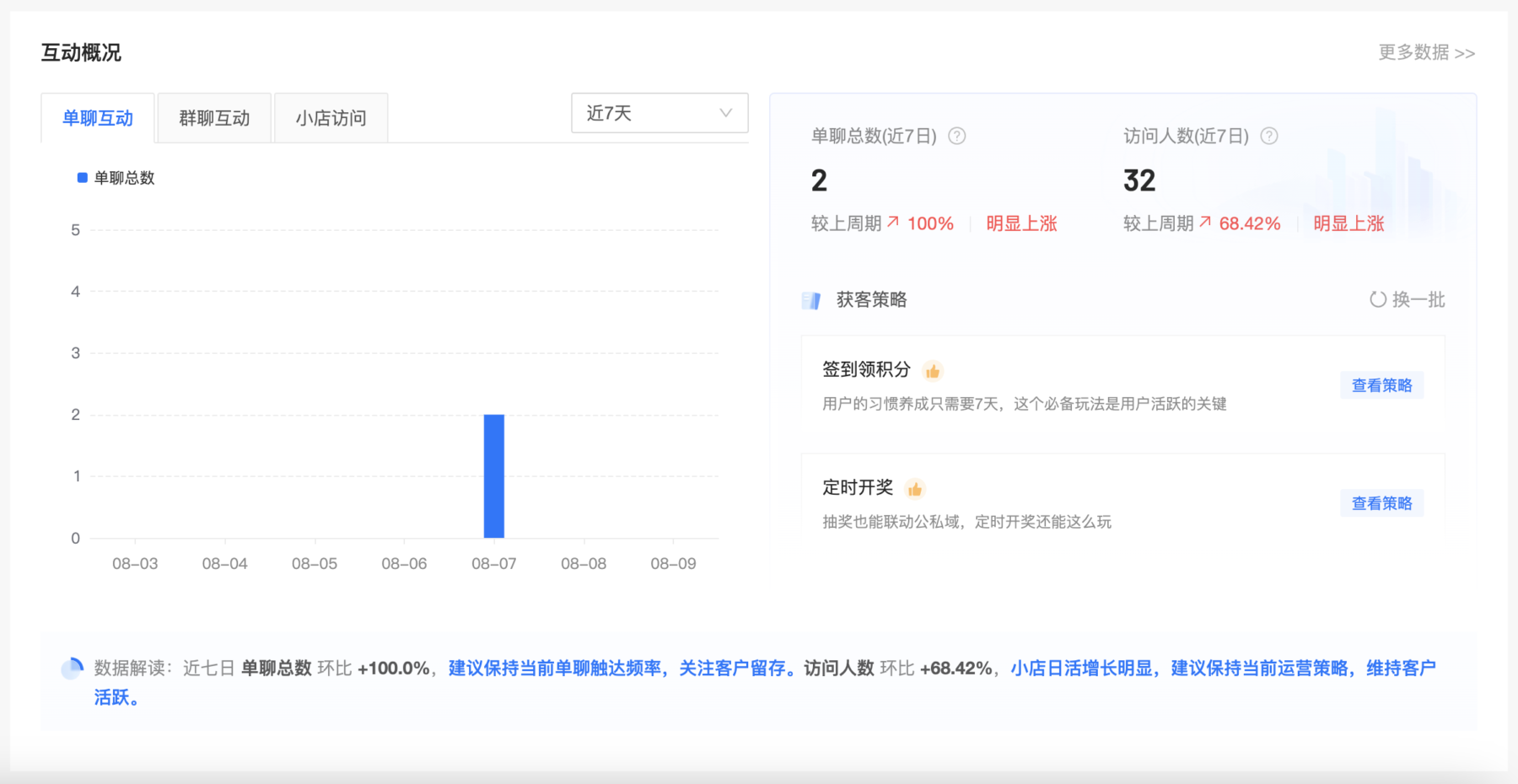Click the 08-09 axis label
This screenshot has width=1518, height=784.
673,564
